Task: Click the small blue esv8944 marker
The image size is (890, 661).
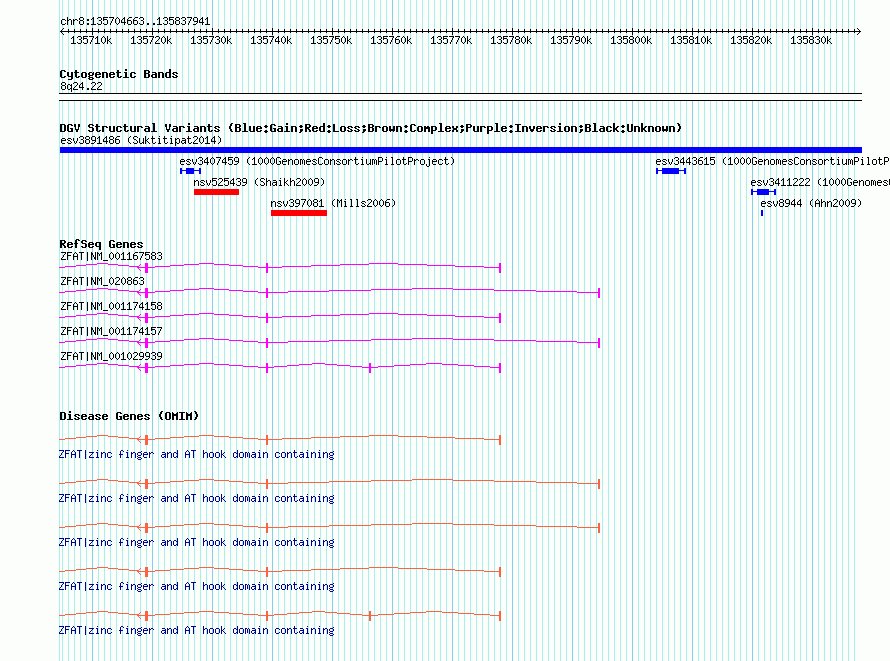Action: [762, 213]
